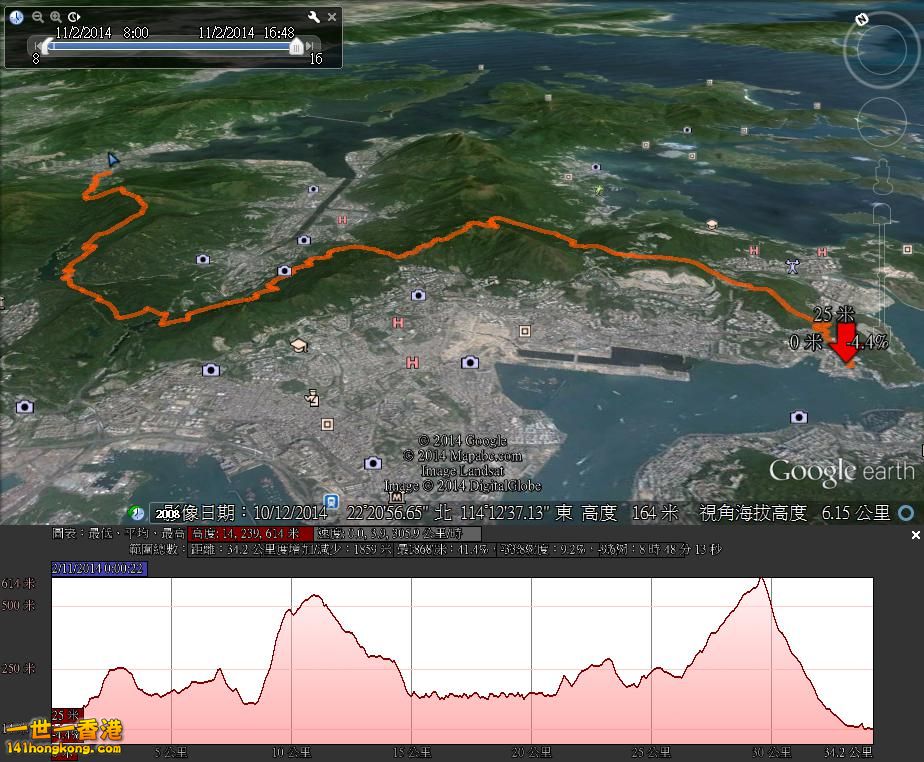Viewport: 924px width, 762px height.
Task: Click the historical imagery 2008 icon
Action: coord(166,513)
